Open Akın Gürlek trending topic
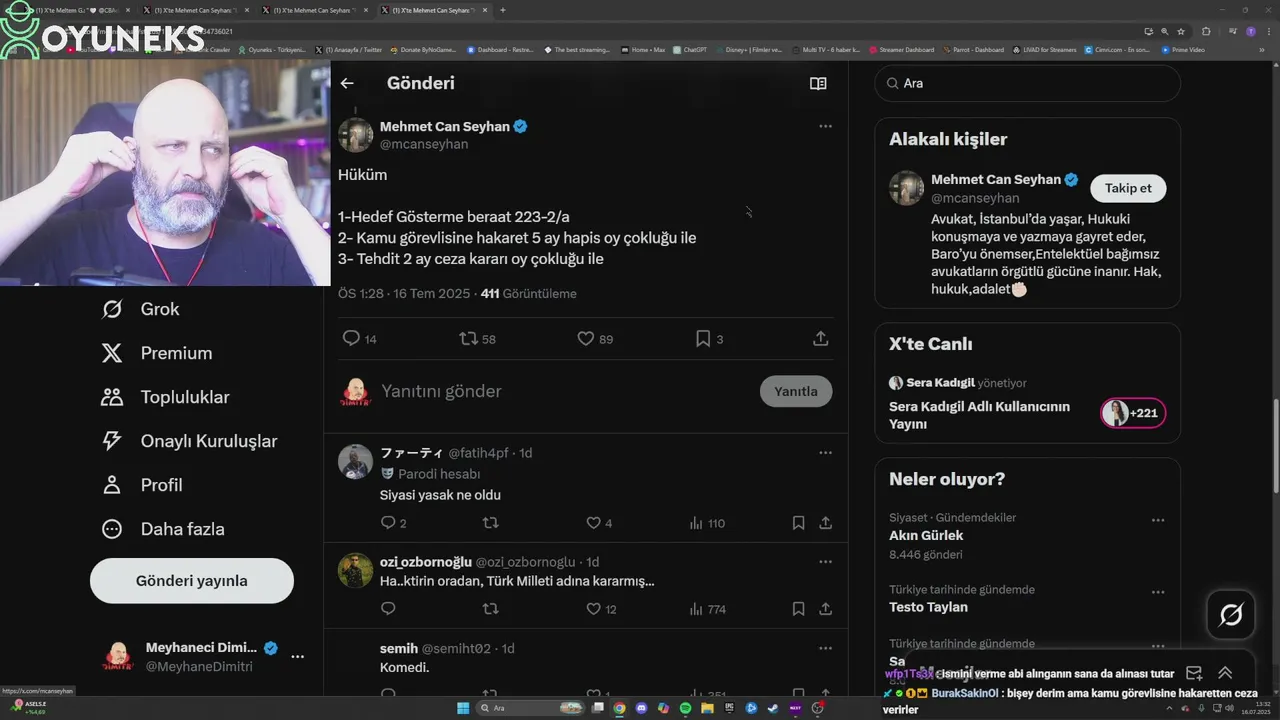 [x=926, y=535]
